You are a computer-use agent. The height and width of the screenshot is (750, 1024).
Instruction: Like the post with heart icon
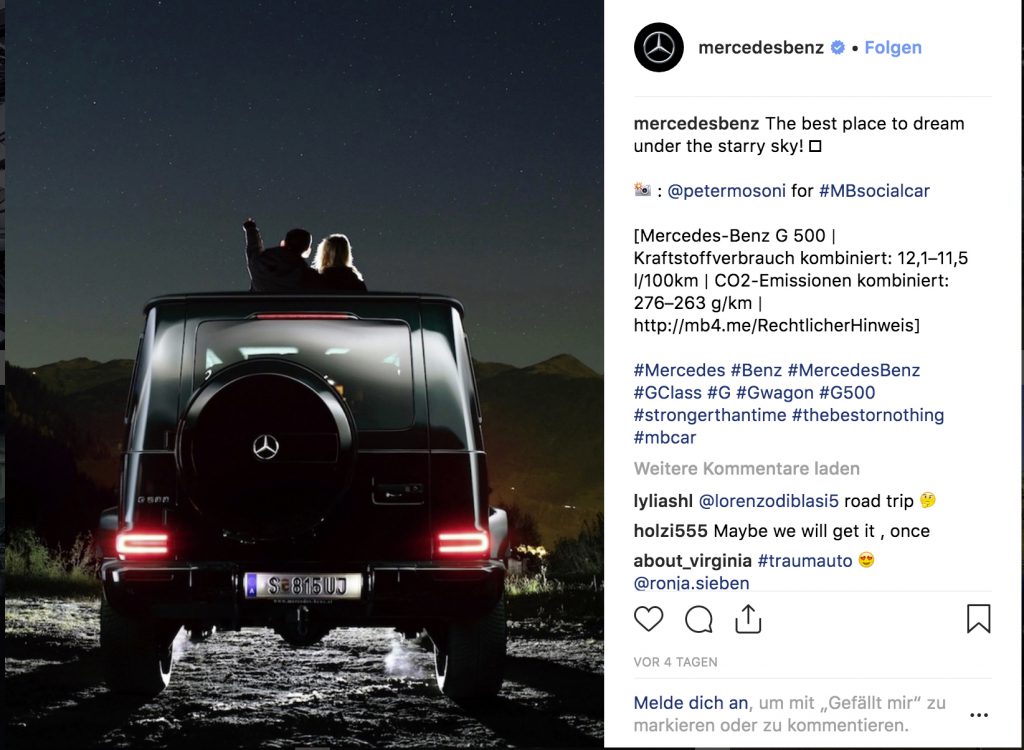pos(648,619)
